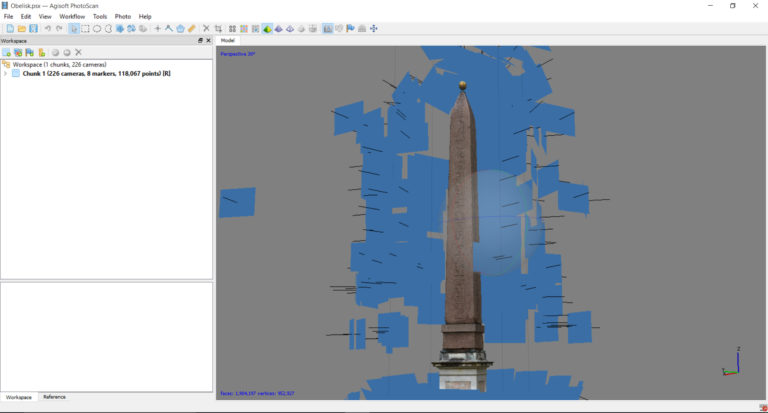Expand the Chunk 1 tree node

point(5,73)
